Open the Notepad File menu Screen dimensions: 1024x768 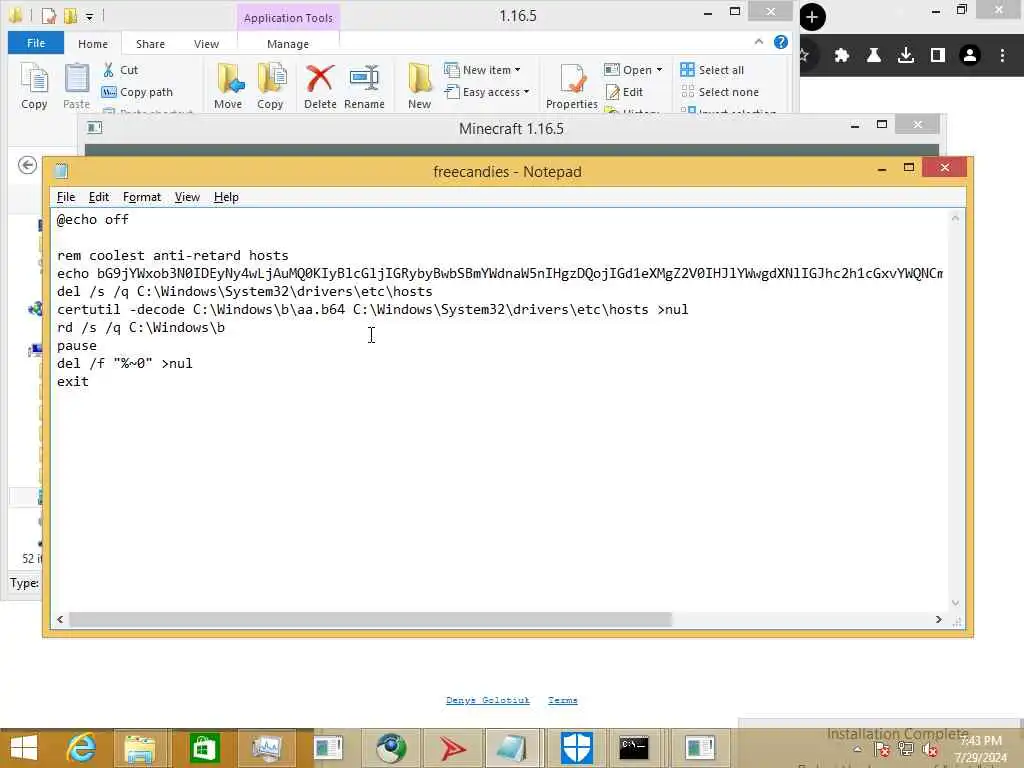(66, 197)
